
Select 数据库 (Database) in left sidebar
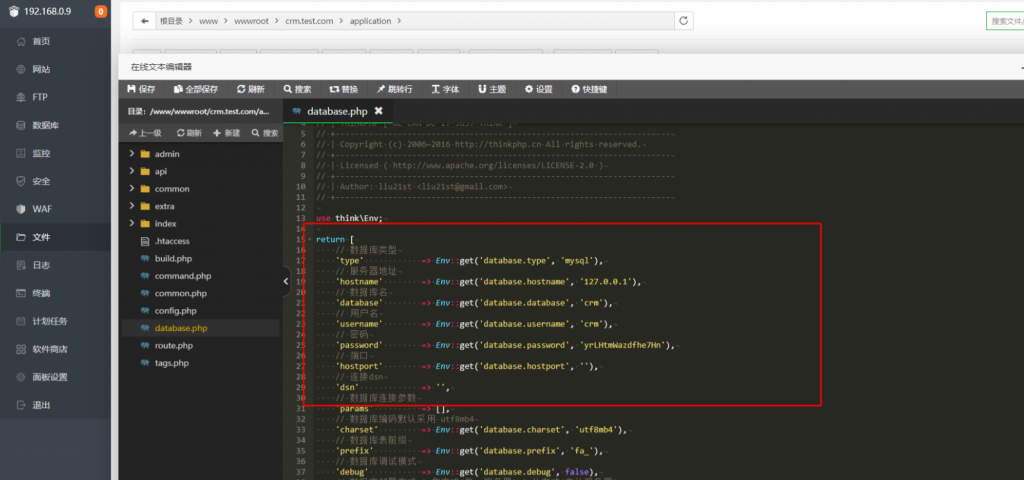[46, 125]
